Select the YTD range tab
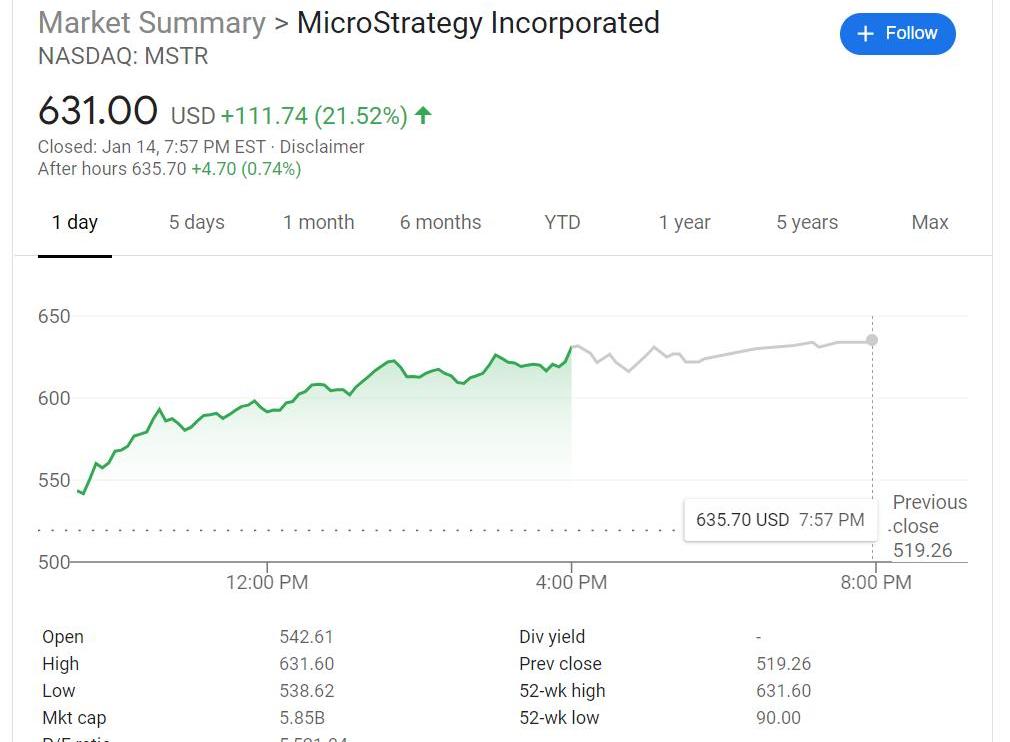The height and width of the screenshot is (742, 1010). click(562, 223)
